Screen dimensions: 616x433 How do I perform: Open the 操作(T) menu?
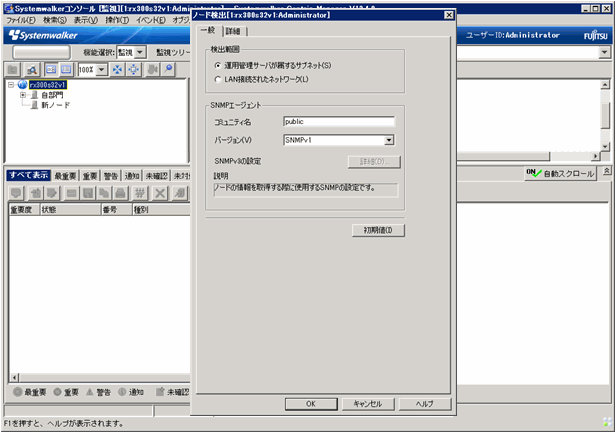pyautogui.click(x=117, y=20)
